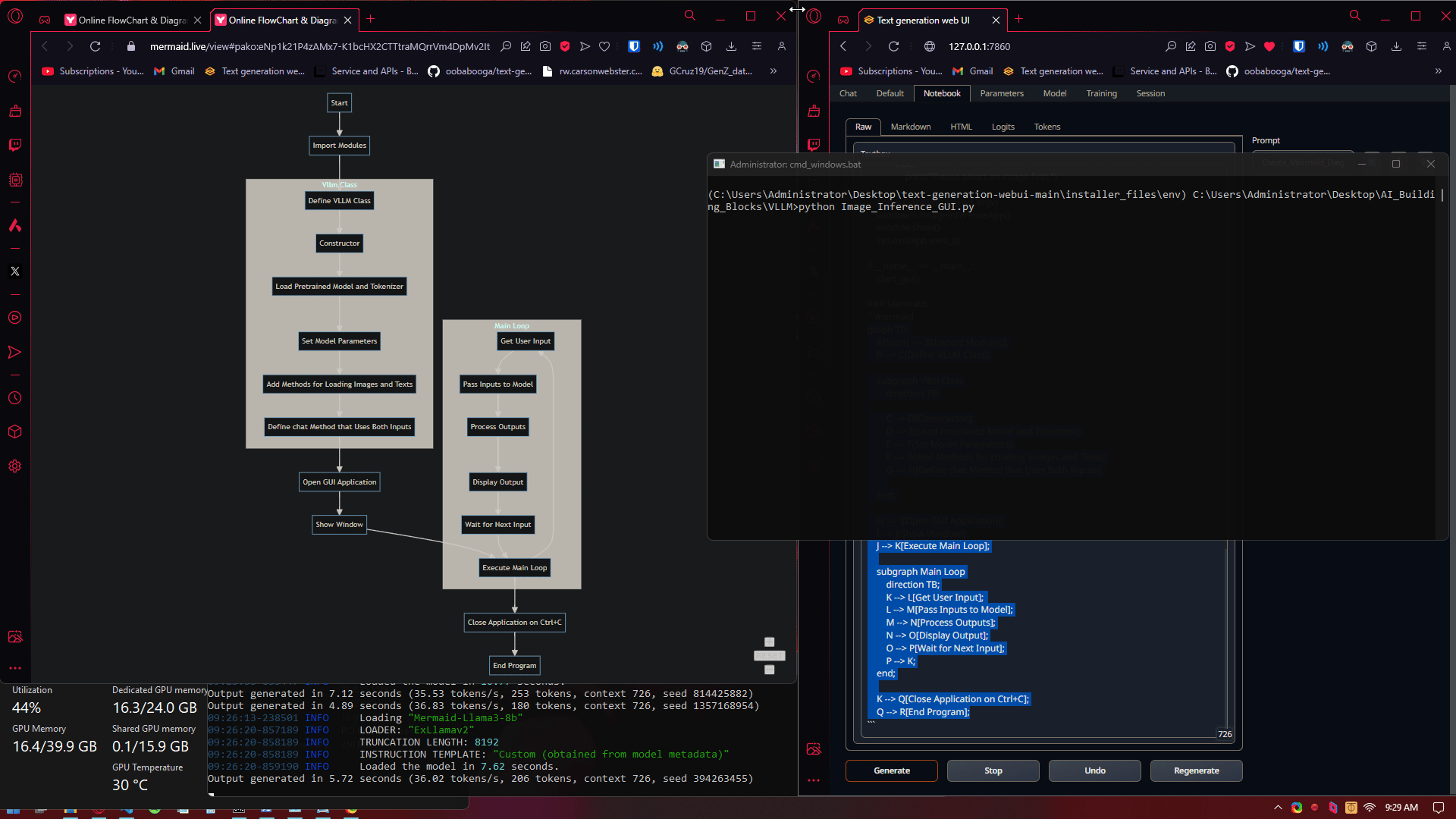This screenshot has height=819, width=1456.
Task: Click the Wi-Fi icon in system tray
Action: coord(1370,808)
